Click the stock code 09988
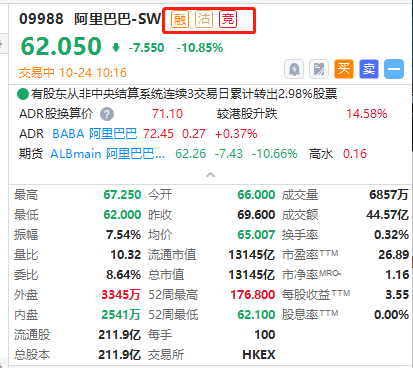413x368 pixels. (41, 19)
